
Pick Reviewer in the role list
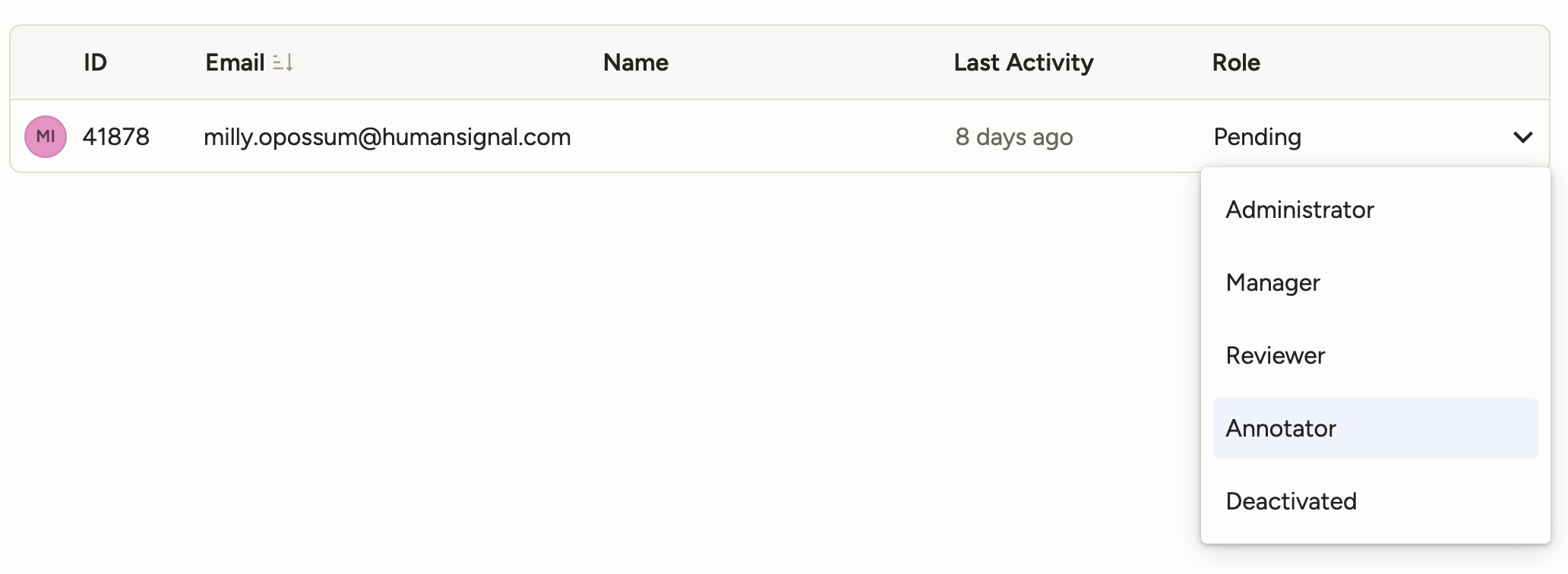point(1276,355)
